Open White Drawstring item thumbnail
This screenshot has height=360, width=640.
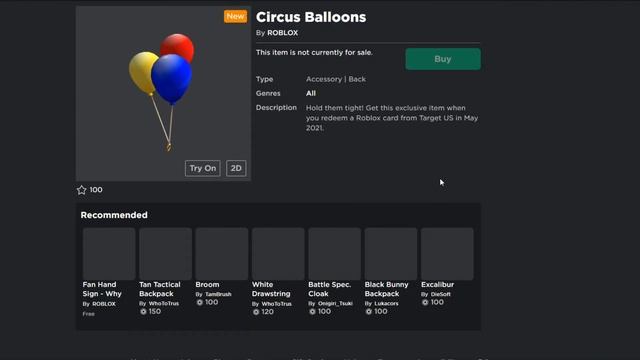[x=278, y=254]
